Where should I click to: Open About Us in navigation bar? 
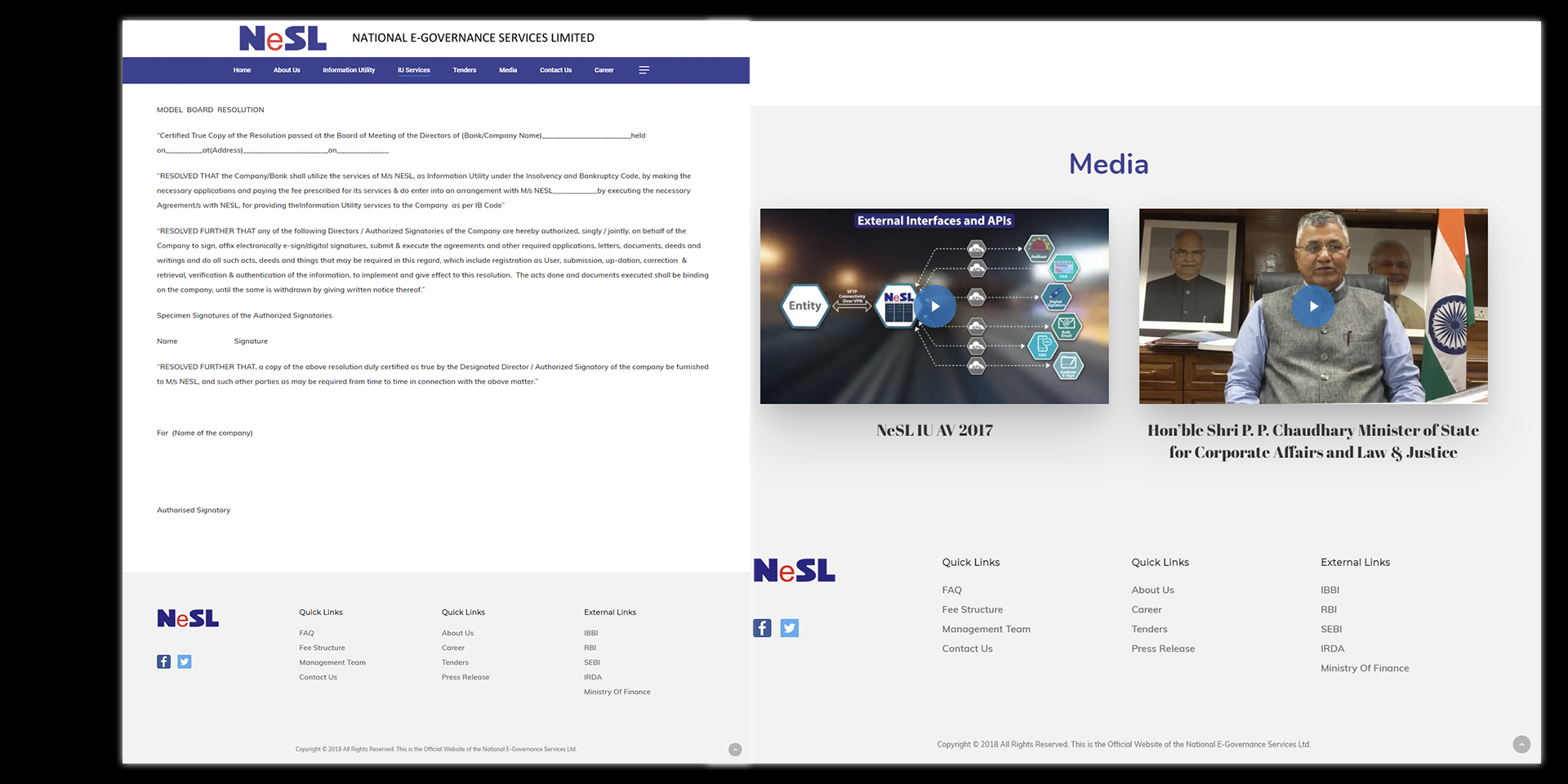(x=287, y=70)
